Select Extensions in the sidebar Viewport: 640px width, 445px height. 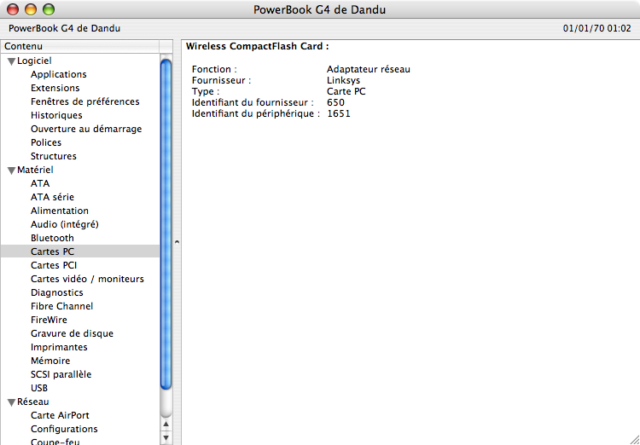pos(55,88)
